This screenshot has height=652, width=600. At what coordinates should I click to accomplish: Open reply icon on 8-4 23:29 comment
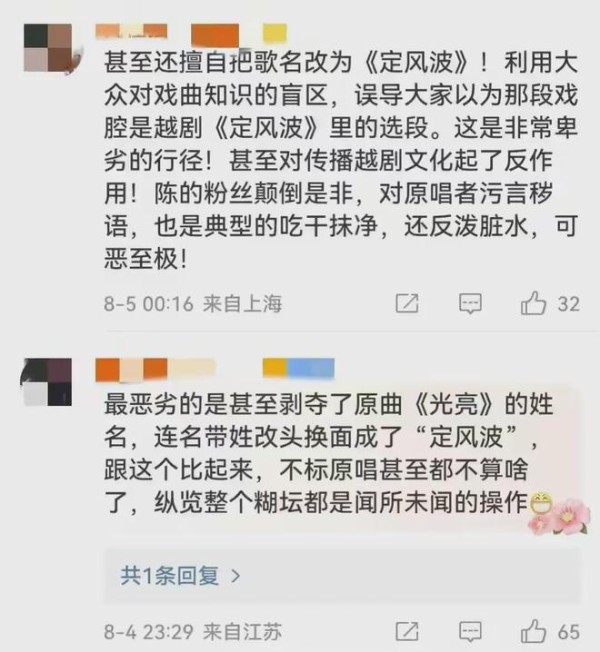(470, 632)
